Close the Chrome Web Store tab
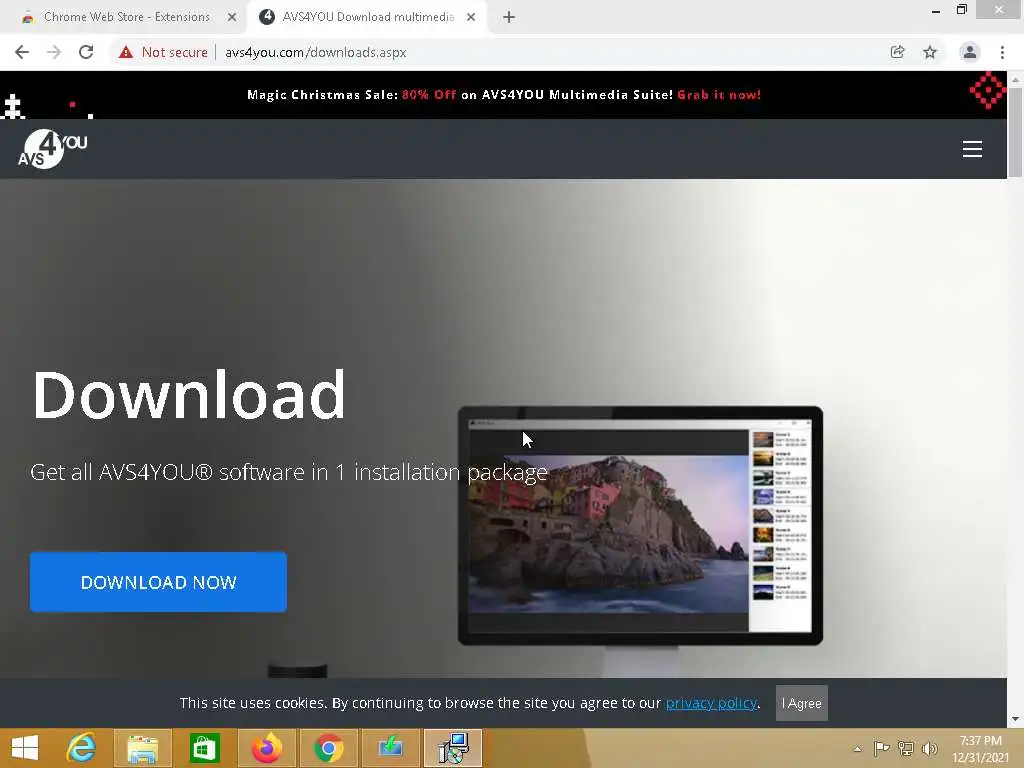The width and height of the screenshot is (1024, 768). pos(232,17)
